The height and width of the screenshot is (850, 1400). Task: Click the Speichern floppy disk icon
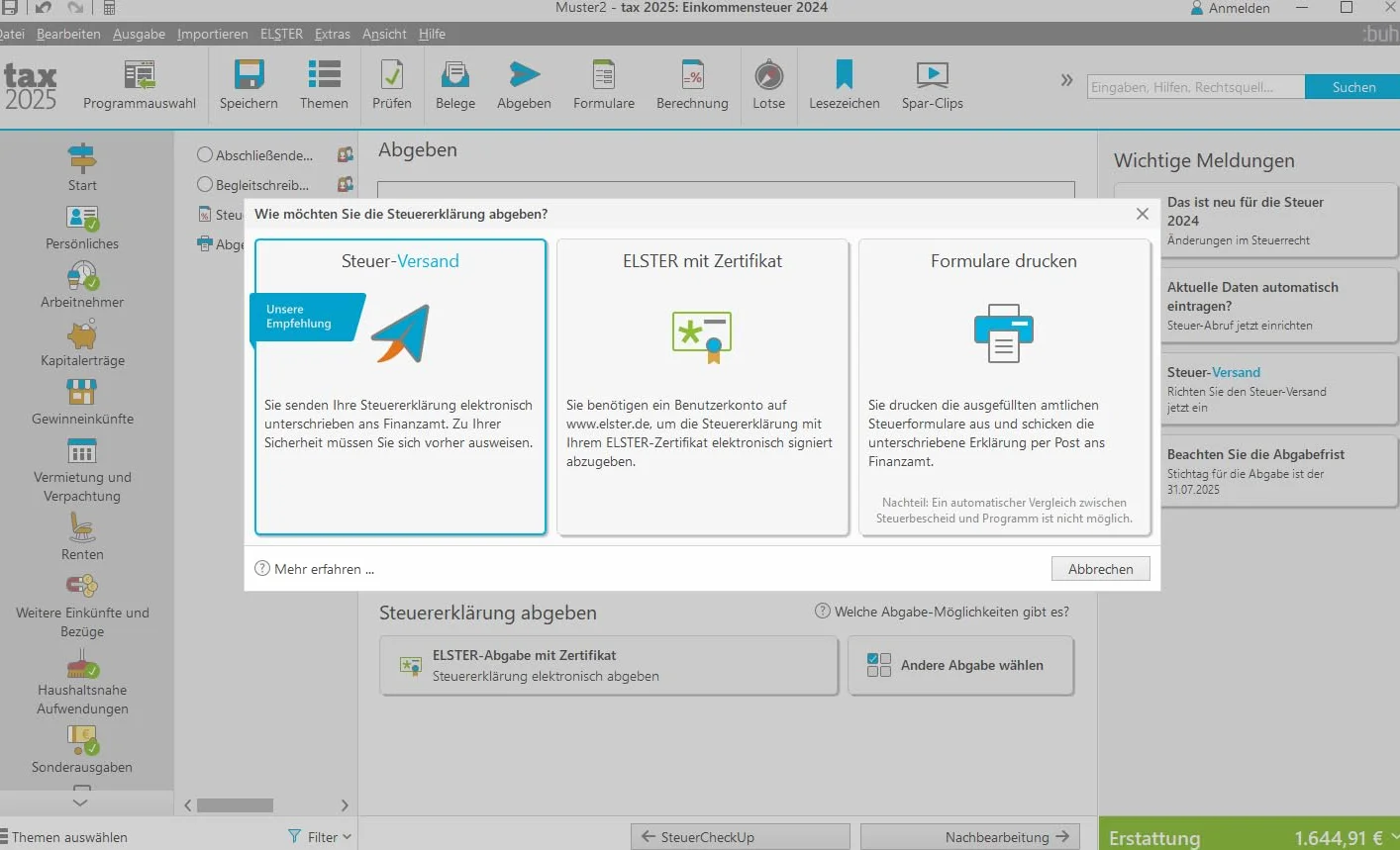tap(249, 75)
